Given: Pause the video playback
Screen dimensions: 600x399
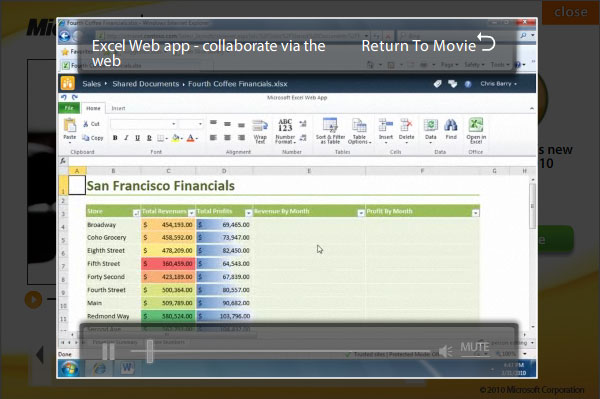Looking at the screenshot, I should click(x=108, y=351).
